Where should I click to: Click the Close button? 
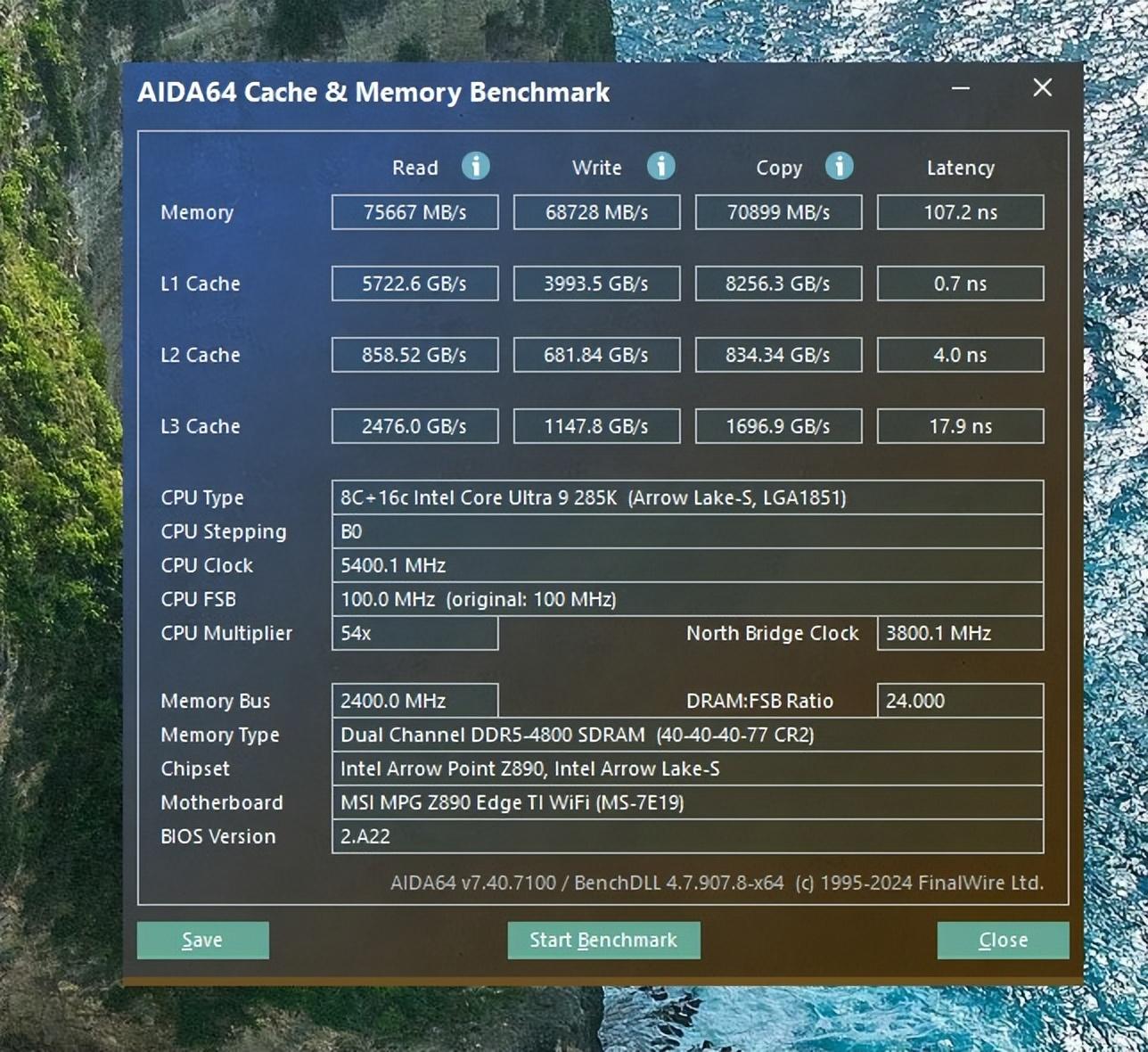1003,941
